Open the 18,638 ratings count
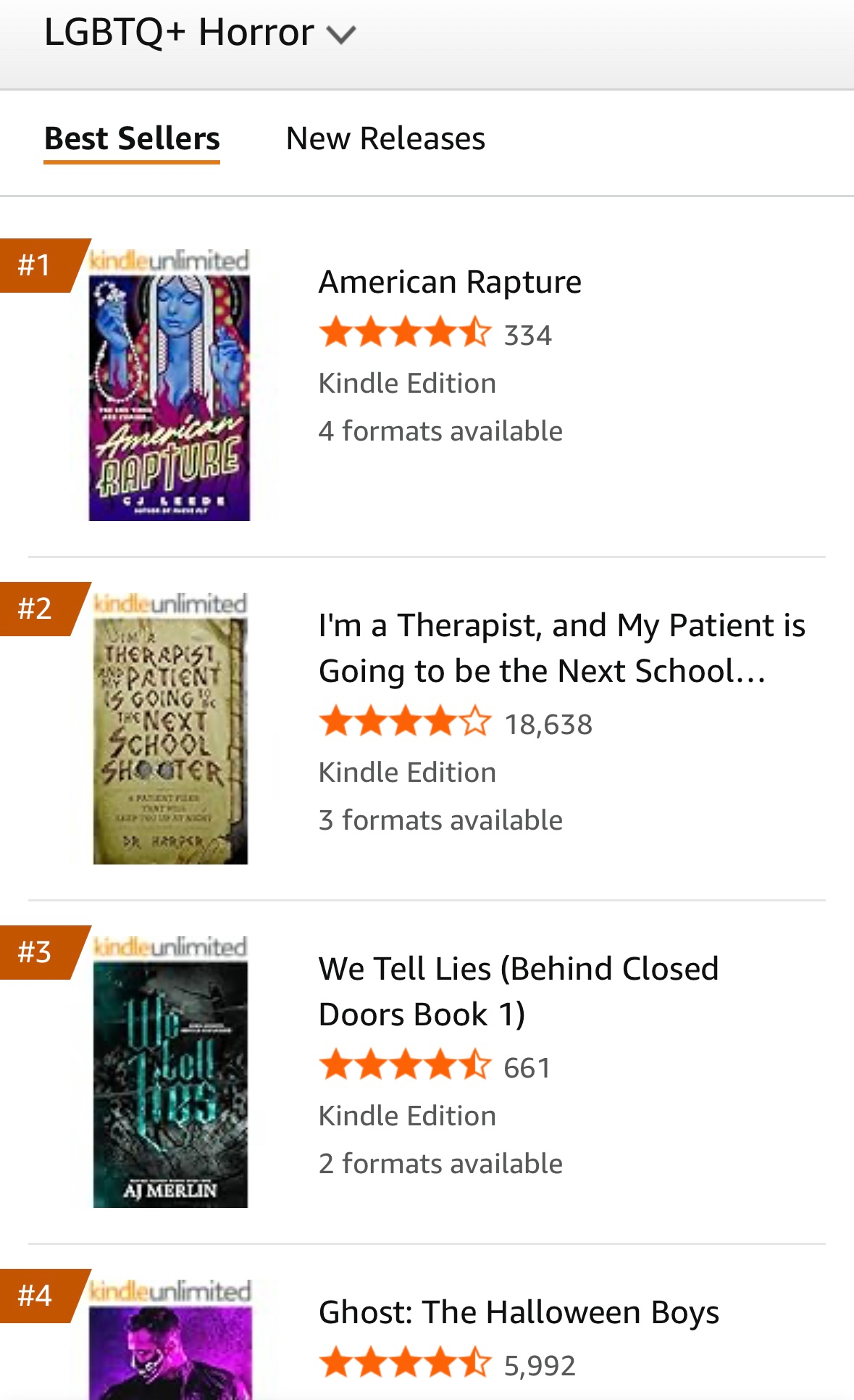The height and width of the screenshot is (1400, 854). pos(548,725)
